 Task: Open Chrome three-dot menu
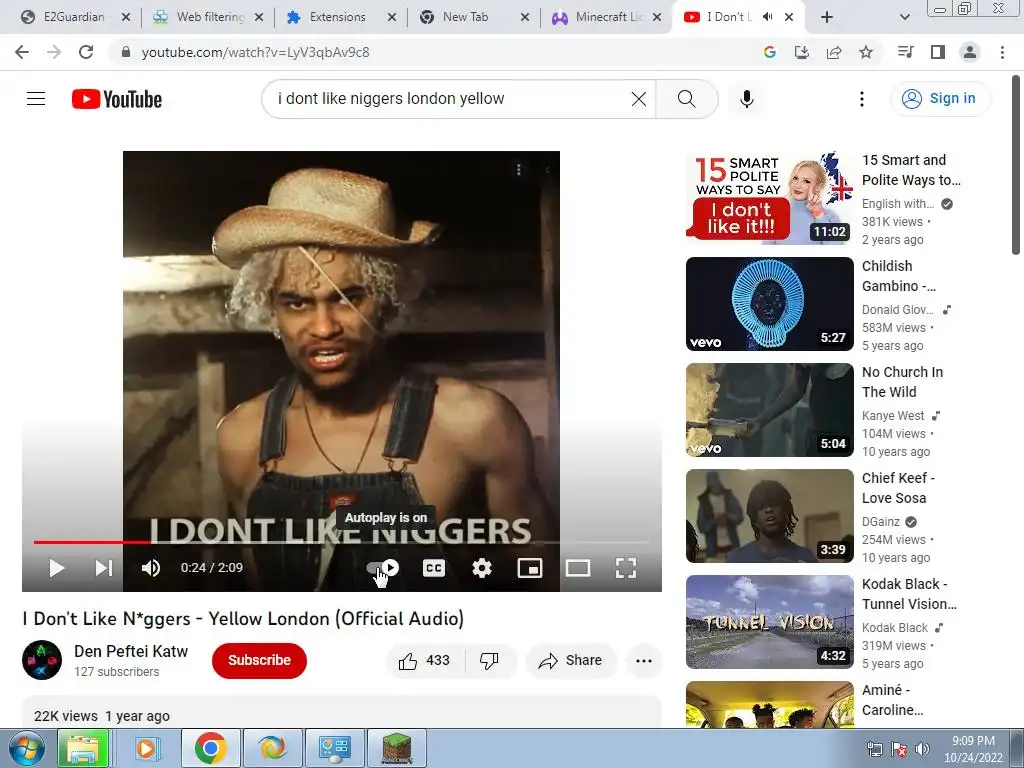click(1002, 52)
